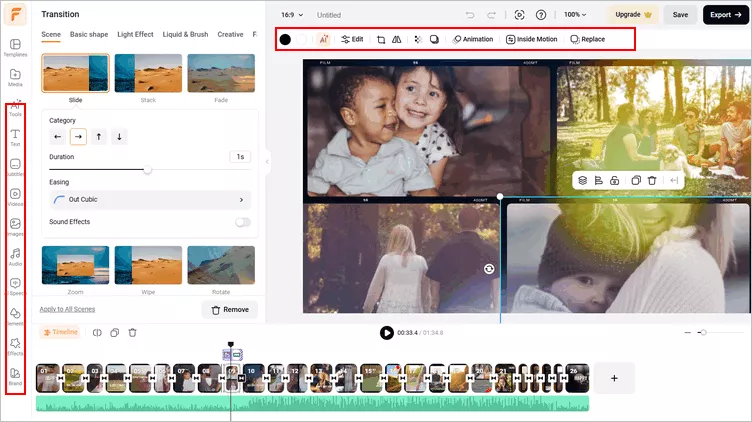Collapse the Transition side panel arrow
Viewport: 752px width, 422px height.
click(x=267, y=162)
